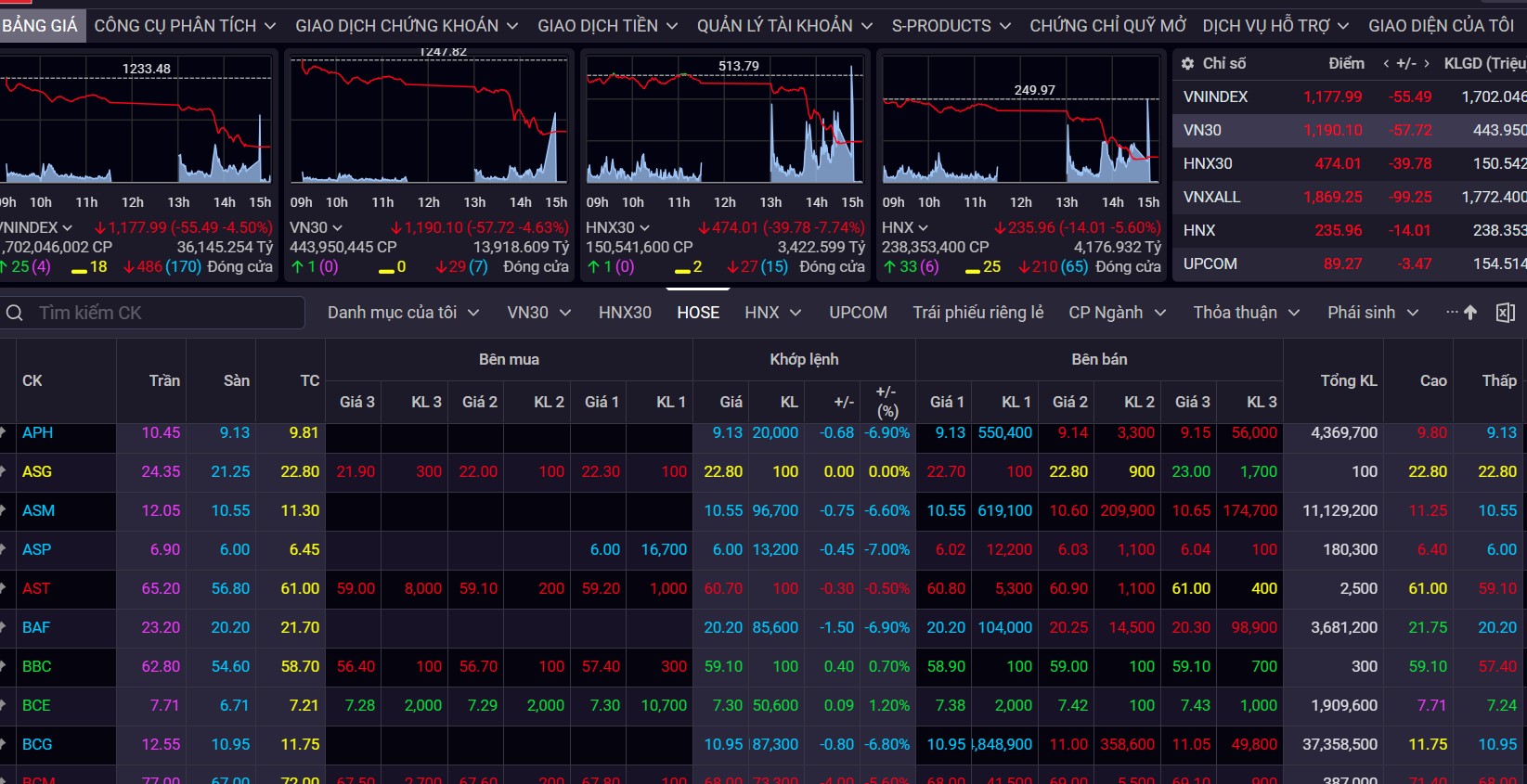Select VNXALL row in index table
This screenshot has height=784, width=1527.
(x=1350, y=197)
